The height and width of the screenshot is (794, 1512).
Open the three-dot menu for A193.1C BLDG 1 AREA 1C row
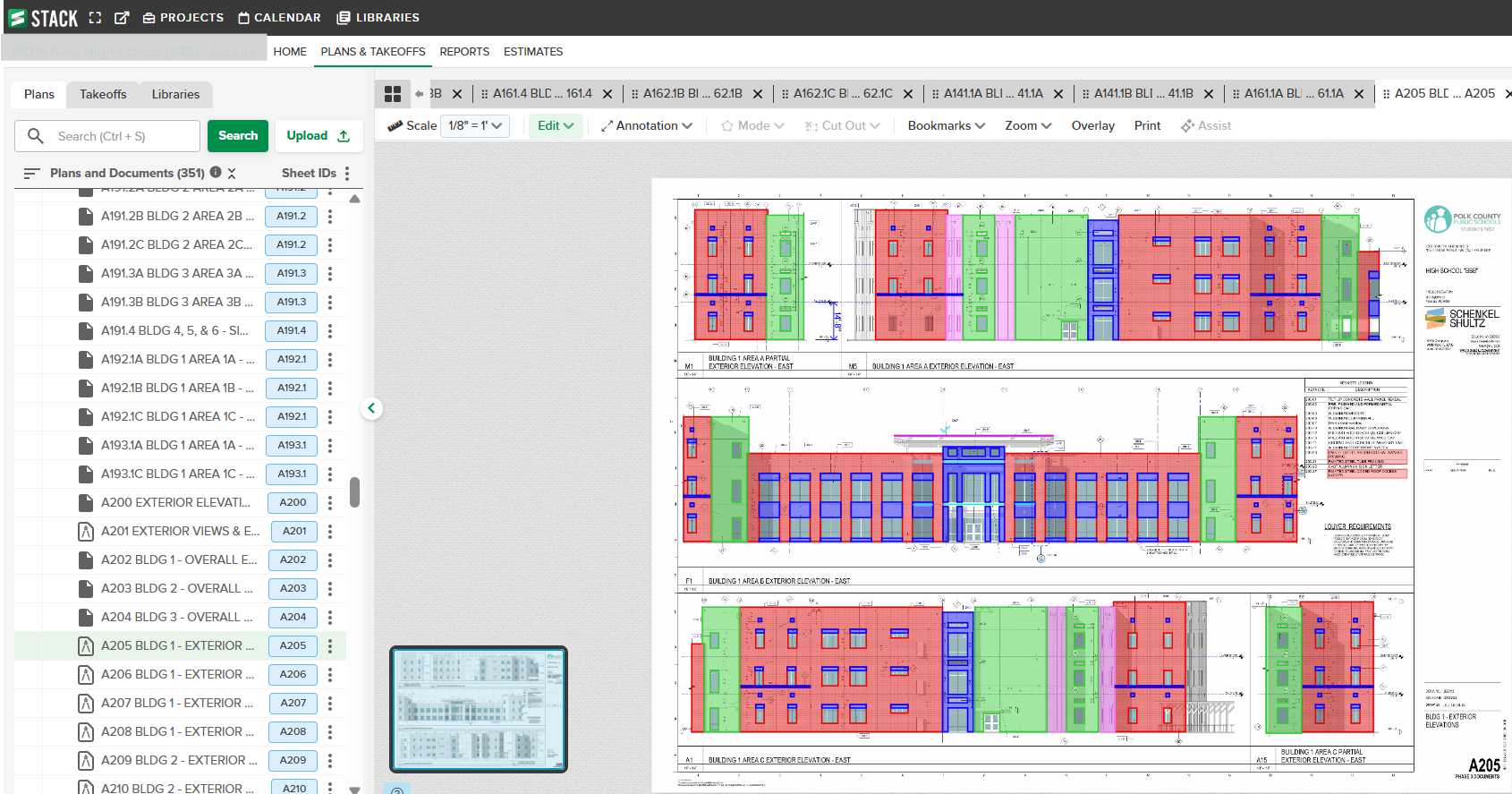330,474
